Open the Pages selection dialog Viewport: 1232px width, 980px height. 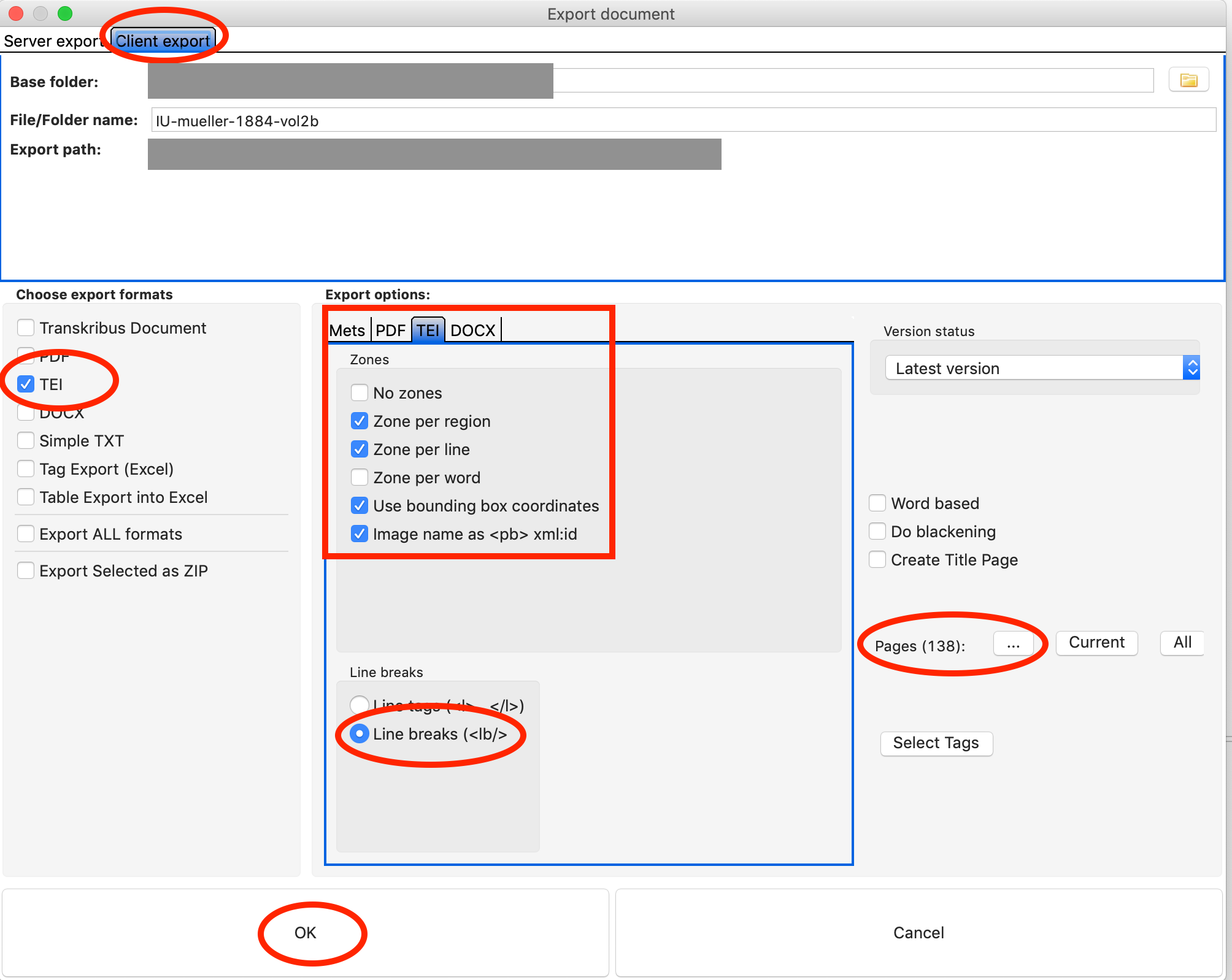coord(1013,645)
